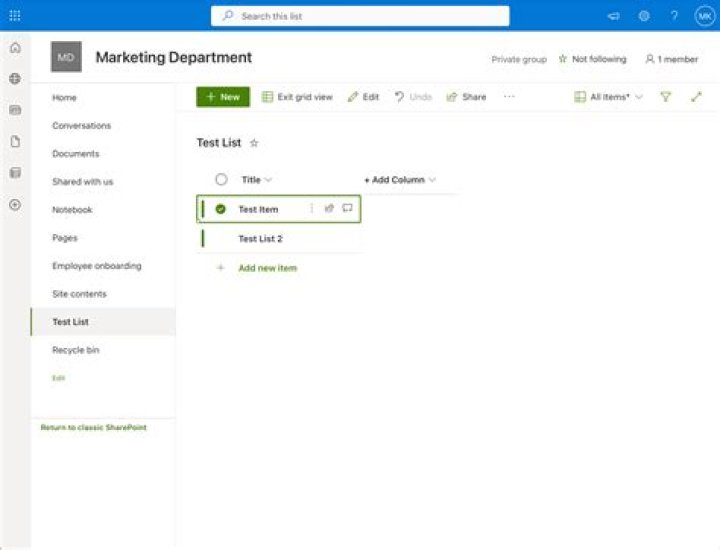Viewport: 720px width, 550px height.
Task: Click into the Search this list field
Action: (360, 16)
